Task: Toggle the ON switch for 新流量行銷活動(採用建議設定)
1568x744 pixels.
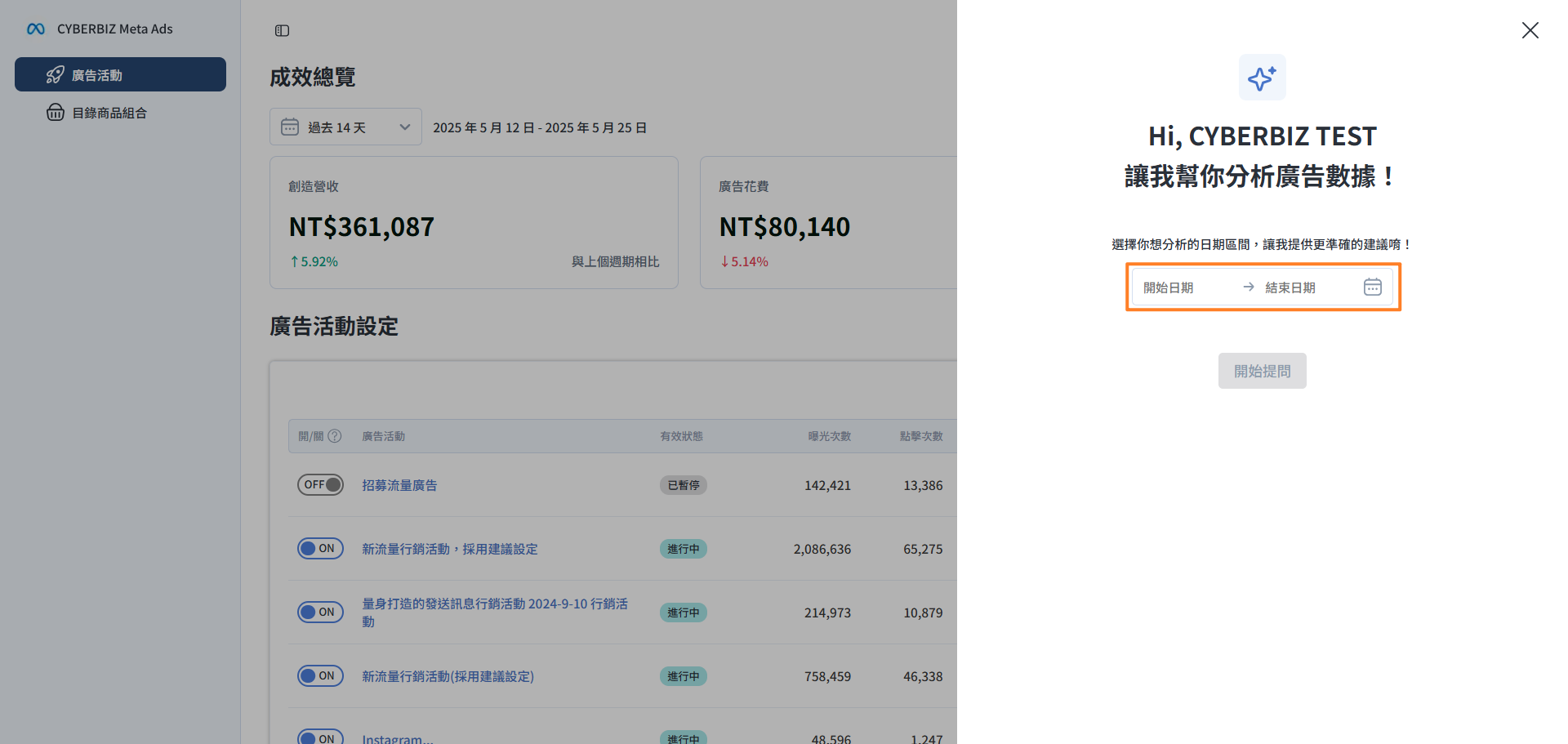Action: pos(320,676)
